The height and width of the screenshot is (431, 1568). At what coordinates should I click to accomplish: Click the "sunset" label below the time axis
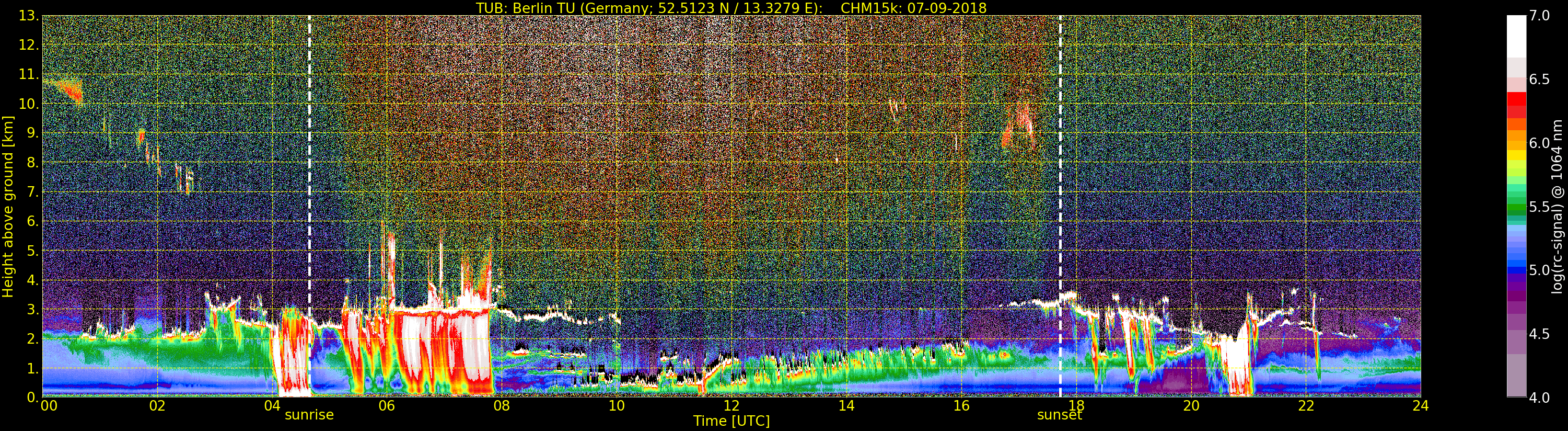click(x=1060, y=415)
